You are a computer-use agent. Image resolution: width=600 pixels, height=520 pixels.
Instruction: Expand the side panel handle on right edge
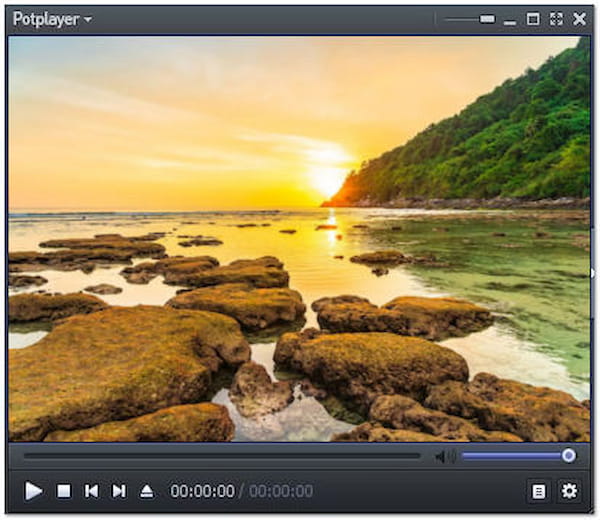click(594, 272)
